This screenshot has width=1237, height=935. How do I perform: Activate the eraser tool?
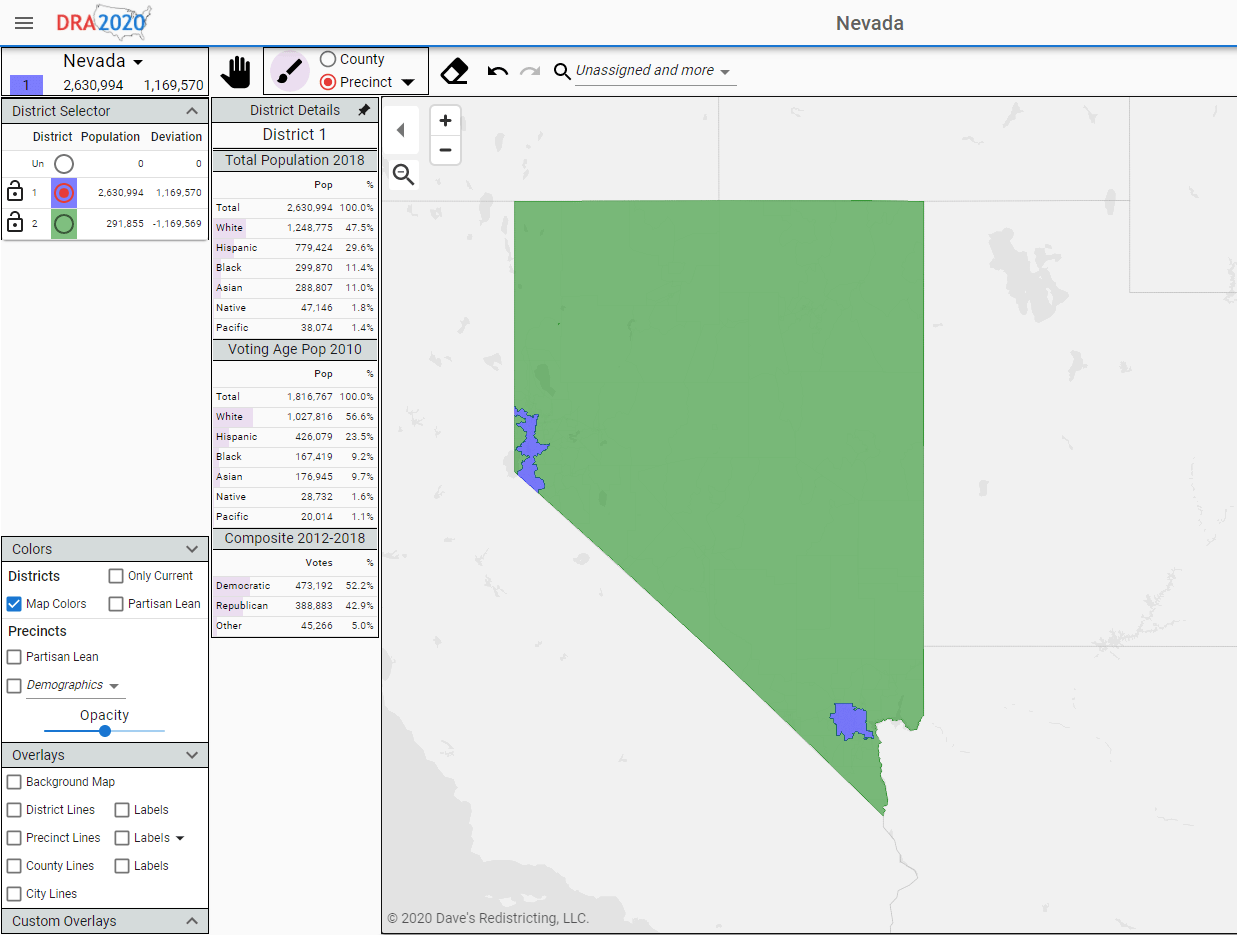[454, 71]
